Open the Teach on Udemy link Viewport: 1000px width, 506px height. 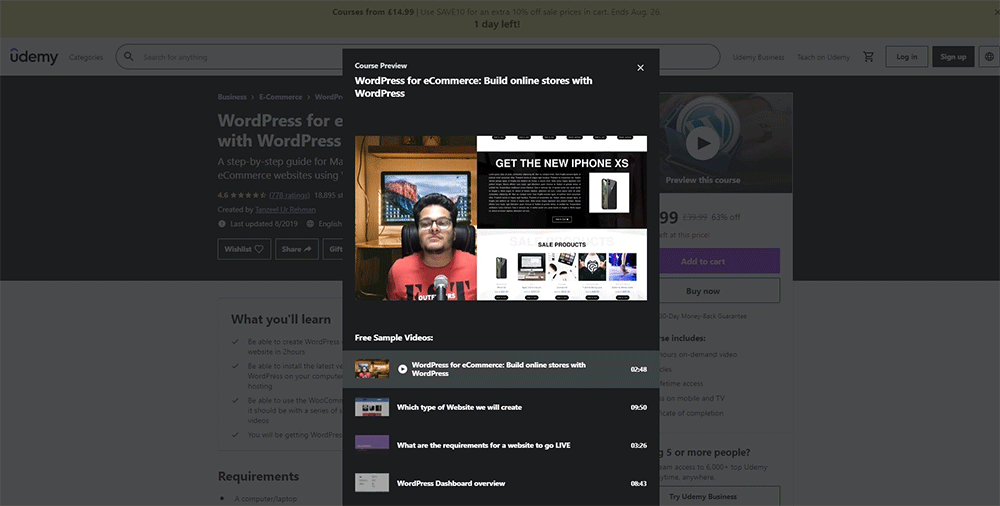(823, 57)
